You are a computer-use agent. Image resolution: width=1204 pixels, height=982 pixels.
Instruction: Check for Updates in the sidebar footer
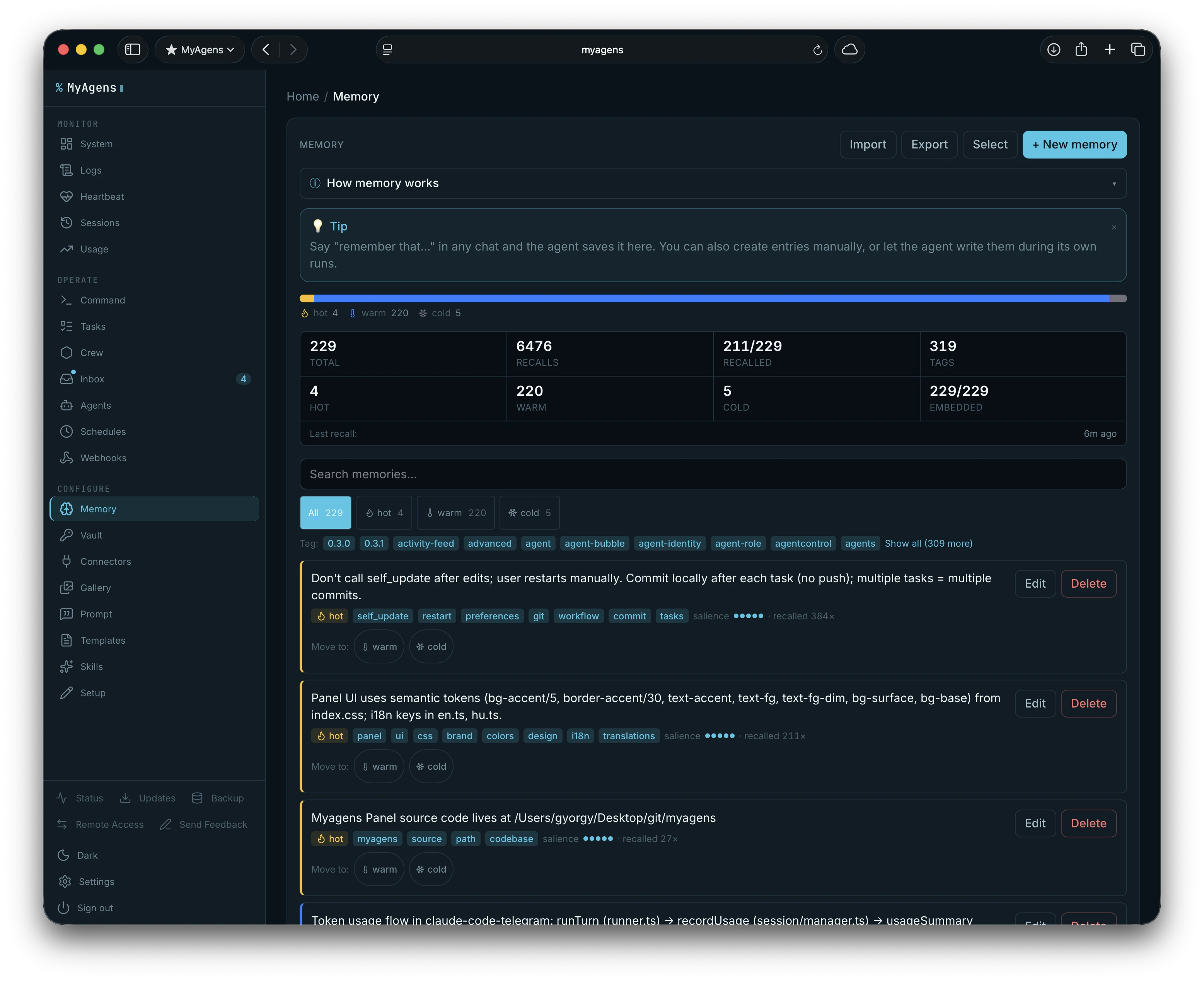coord(148,798)
